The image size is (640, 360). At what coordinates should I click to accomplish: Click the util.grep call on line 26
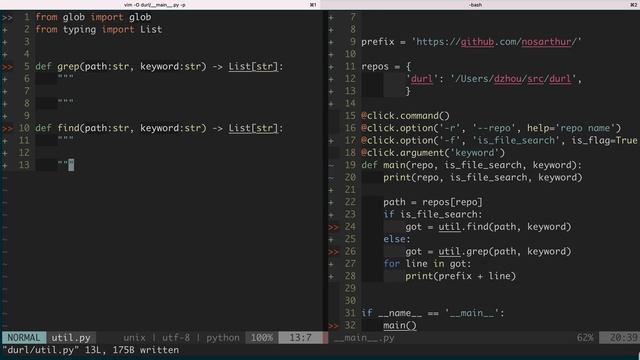pos(505,251)
